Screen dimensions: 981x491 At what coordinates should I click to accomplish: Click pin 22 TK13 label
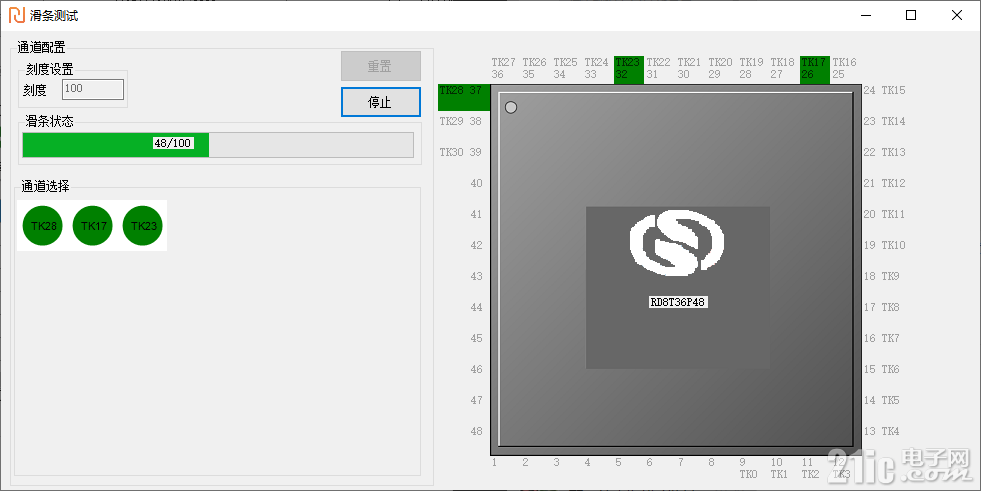(885, 152)
